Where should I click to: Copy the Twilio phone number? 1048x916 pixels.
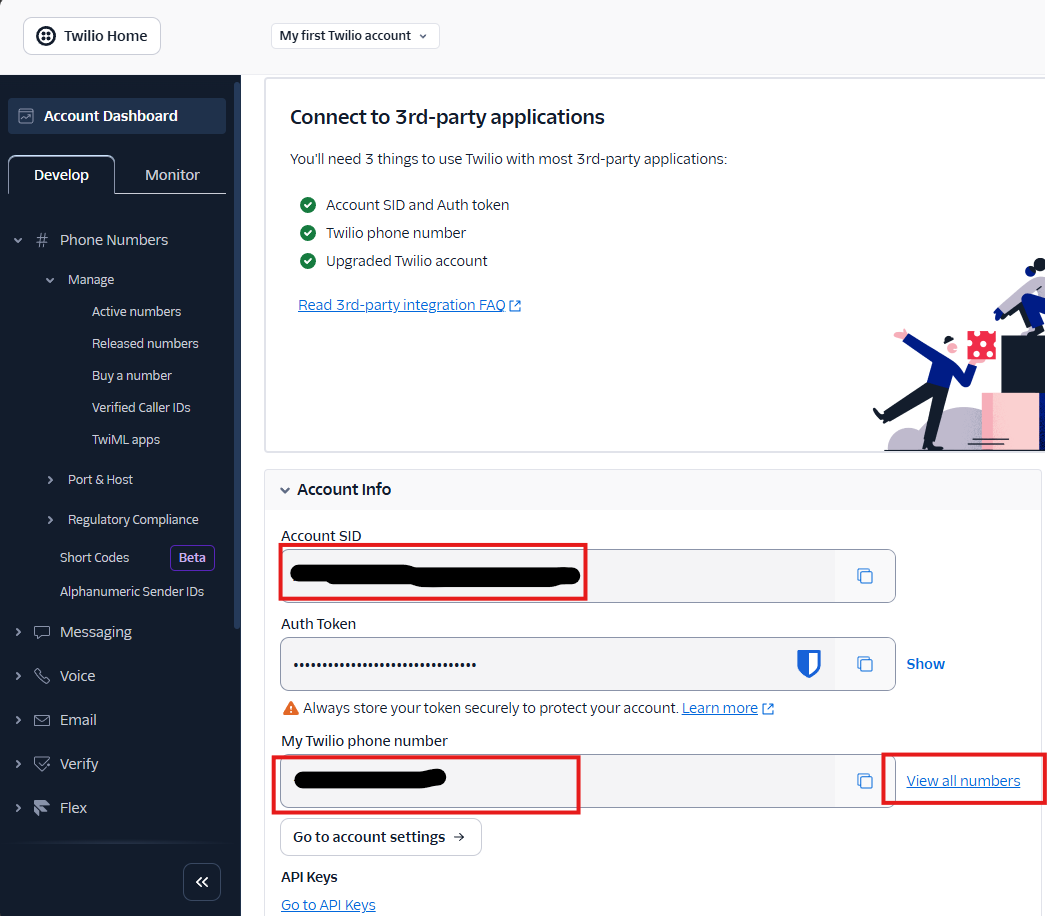[865, 781]
